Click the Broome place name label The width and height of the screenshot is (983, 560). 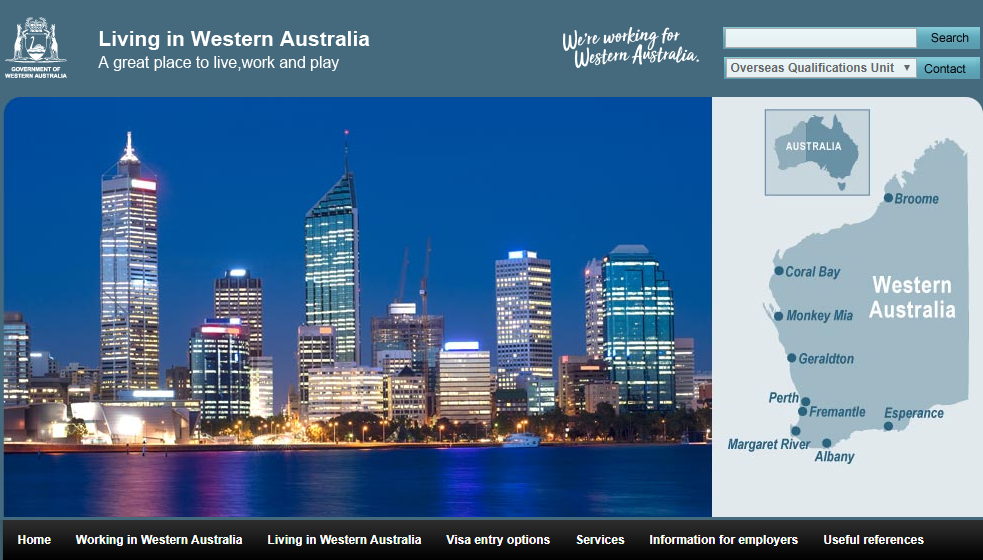pos(917,199)
